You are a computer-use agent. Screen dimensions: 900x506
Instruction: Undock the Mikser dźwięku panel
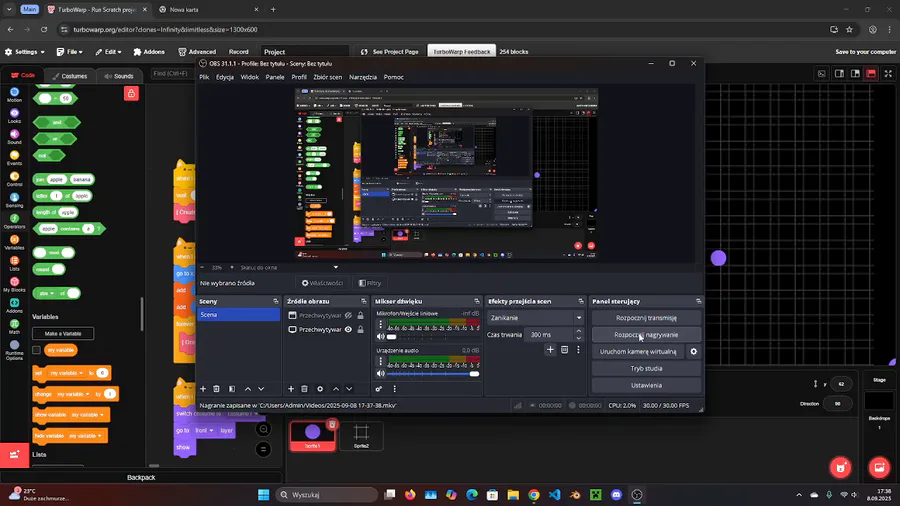click(x=476, y=301)
